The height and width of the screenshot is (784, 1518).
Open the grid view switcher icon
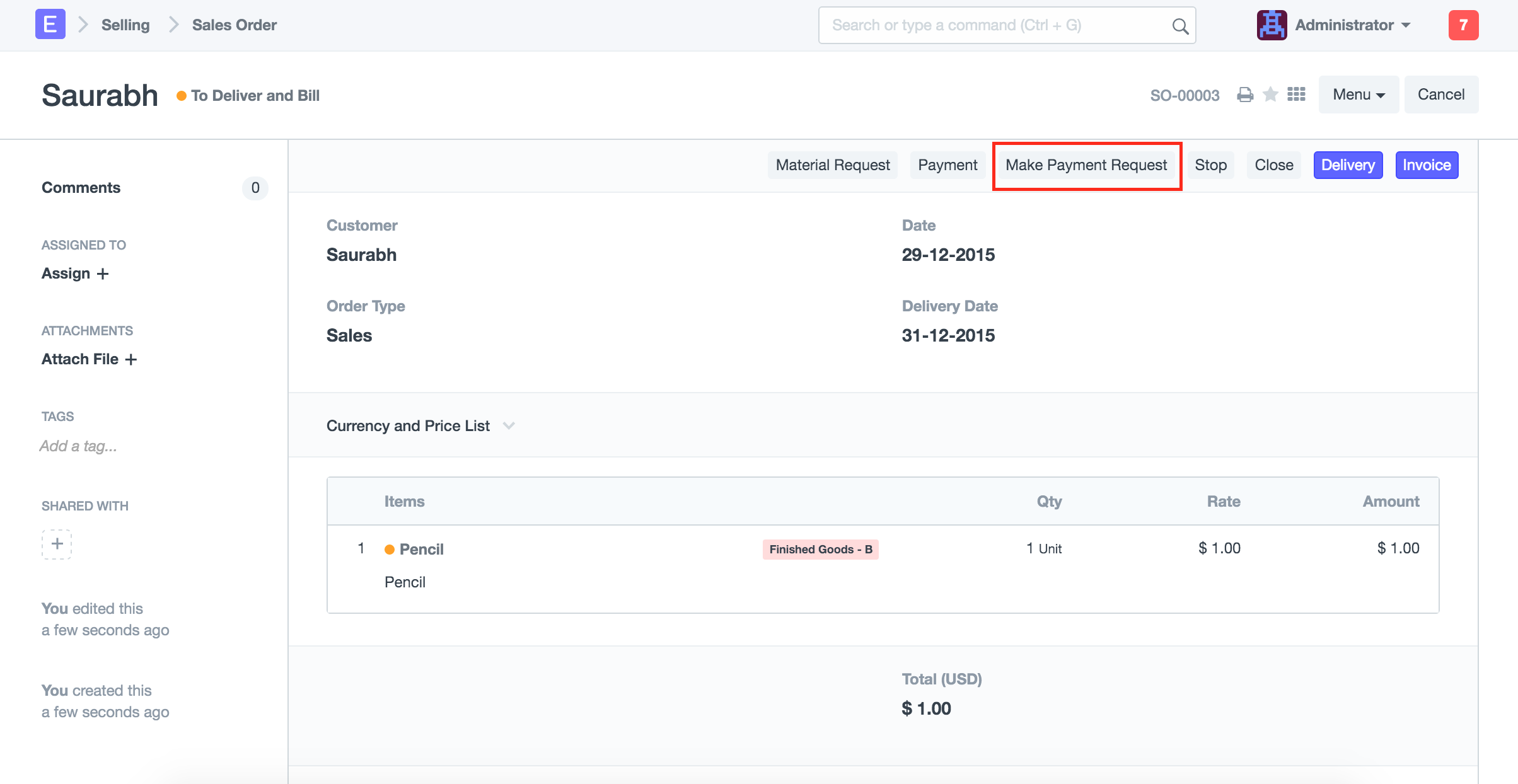1296,95
